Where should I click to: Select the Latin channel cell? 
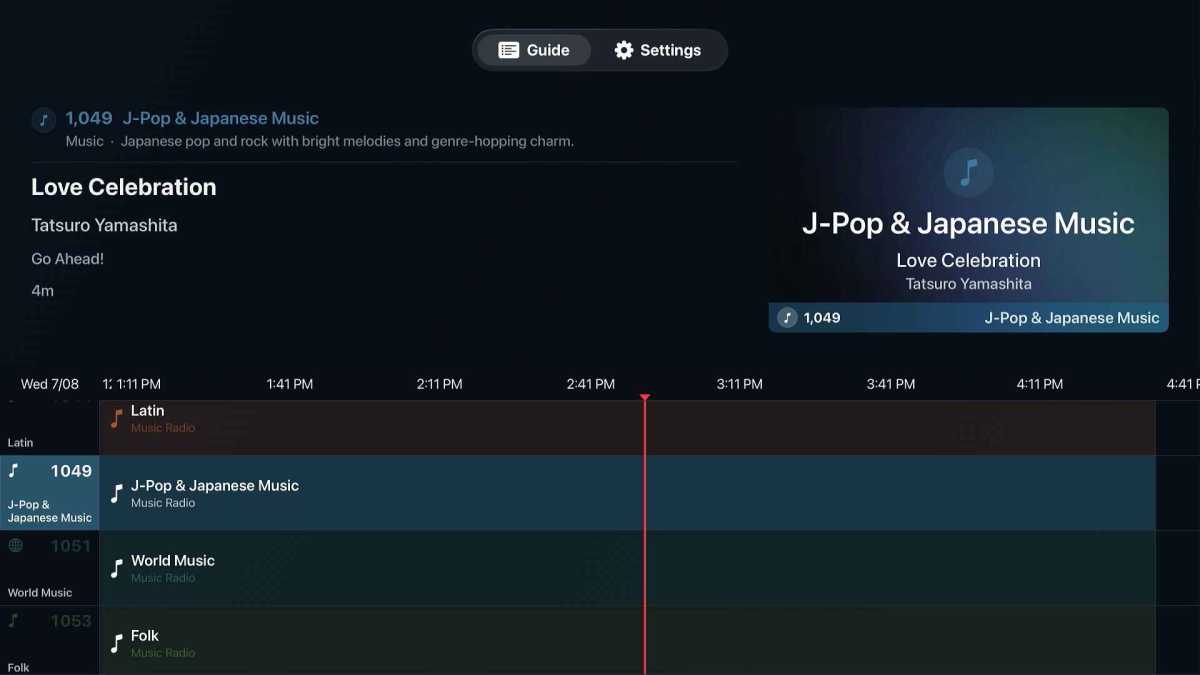[x=49, y=428]
